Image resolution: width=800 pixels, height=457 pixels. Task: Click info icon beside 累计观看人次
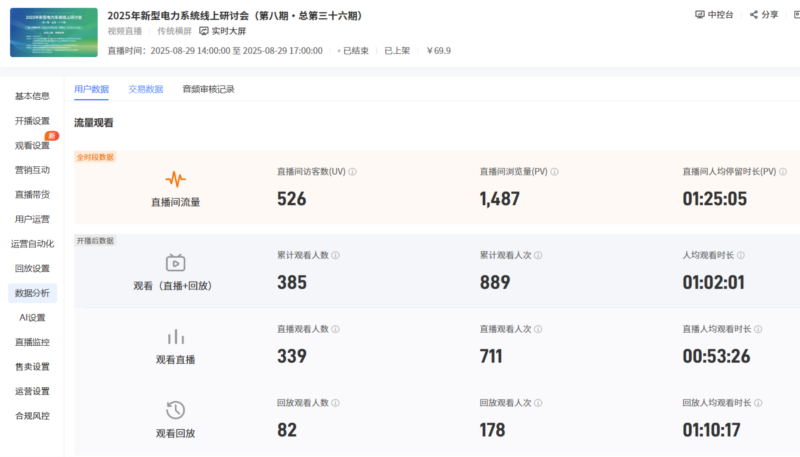coord(538,256)
